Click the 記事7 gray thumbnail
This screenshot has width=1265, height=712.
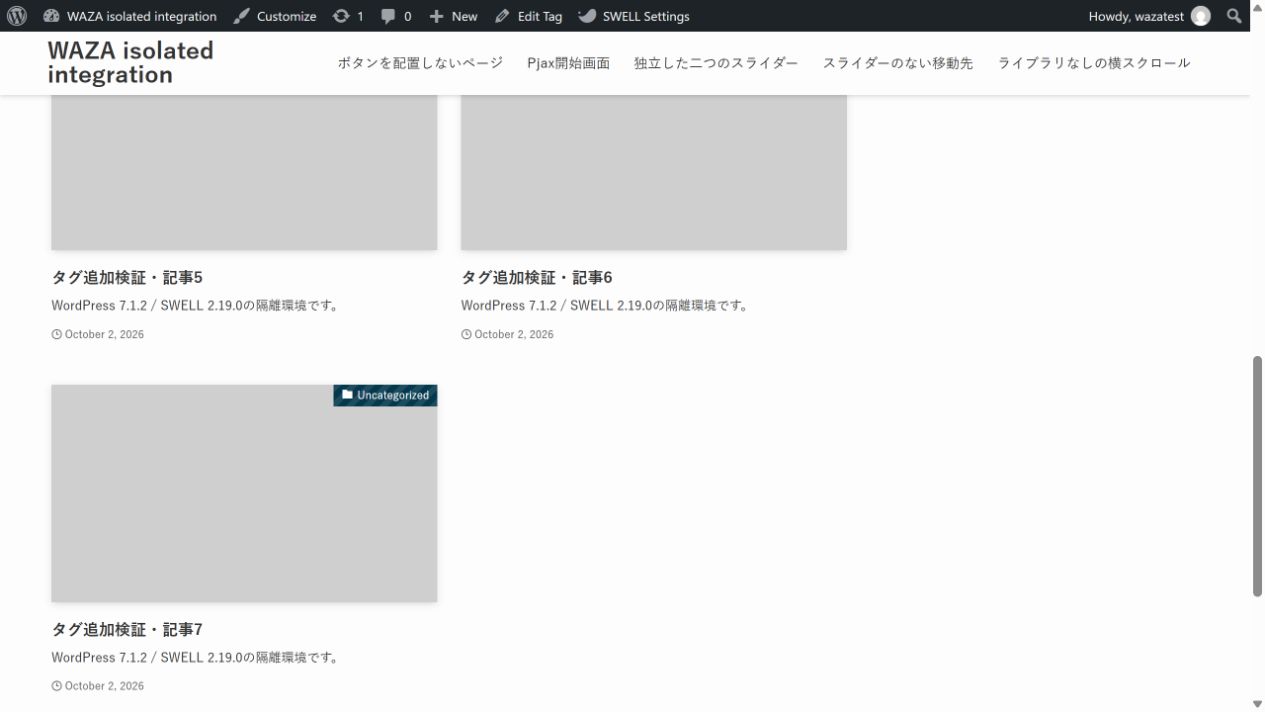coord(244,494)
